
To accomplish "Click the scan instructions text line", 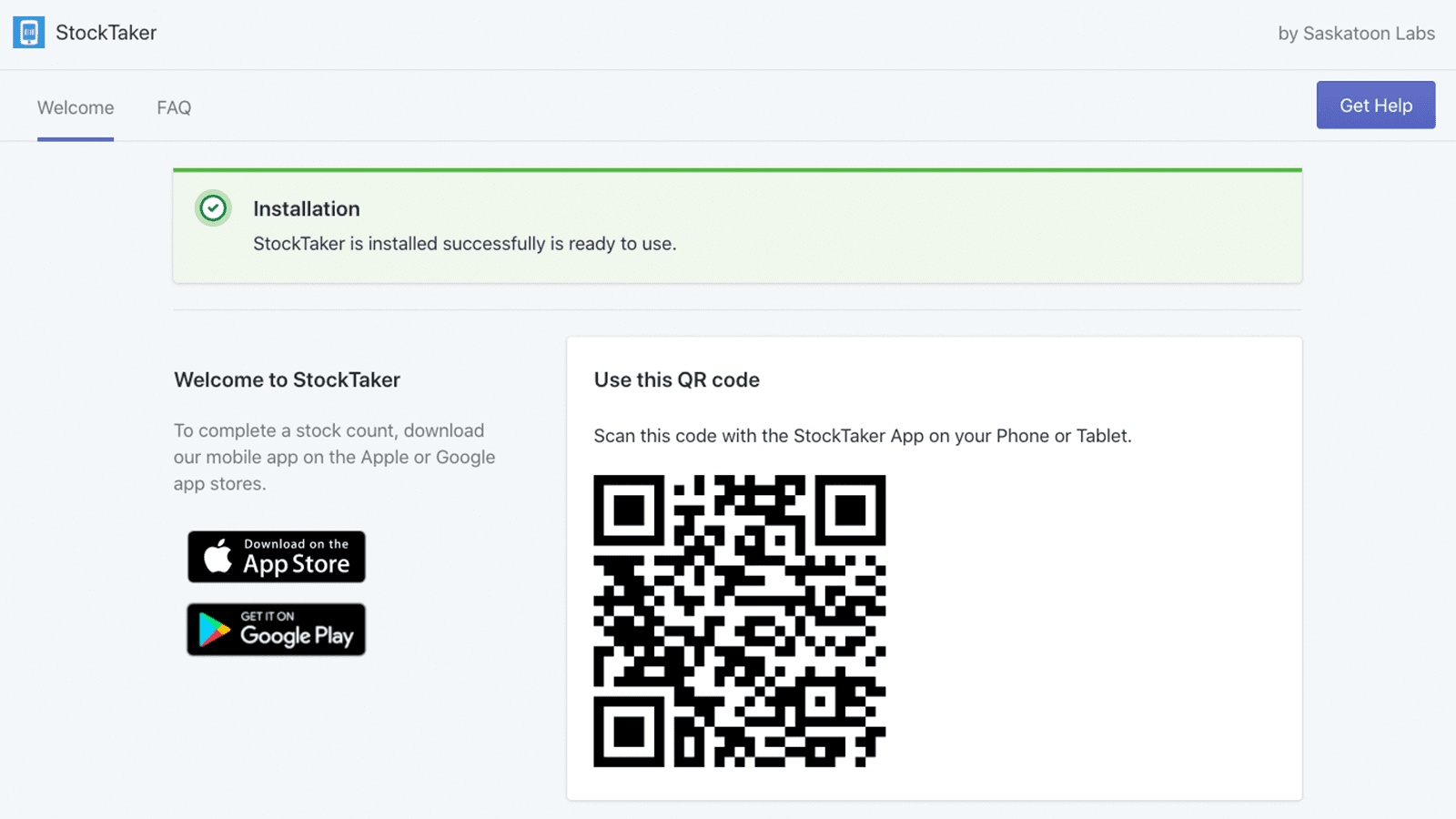I will click(863, 436).
